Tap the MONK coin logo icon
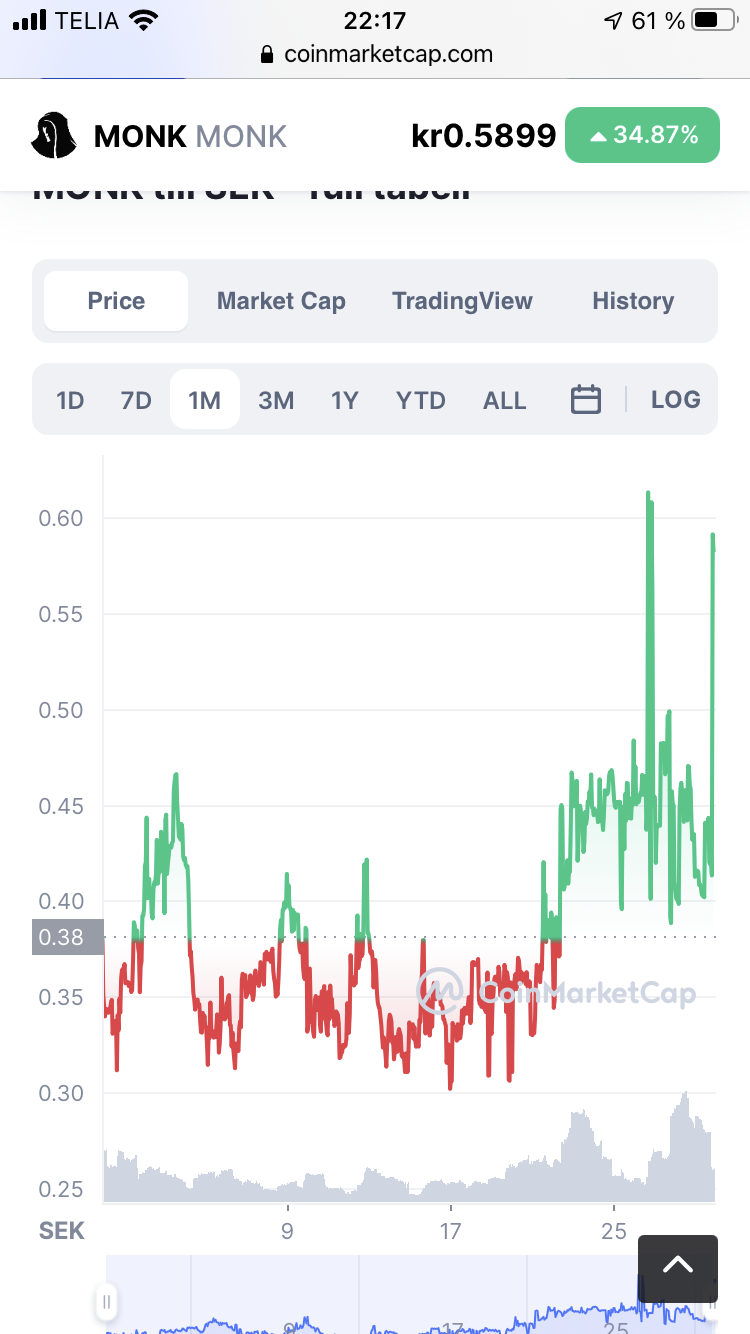Viewport: 750px width, 1334px height. coord(54,135)
